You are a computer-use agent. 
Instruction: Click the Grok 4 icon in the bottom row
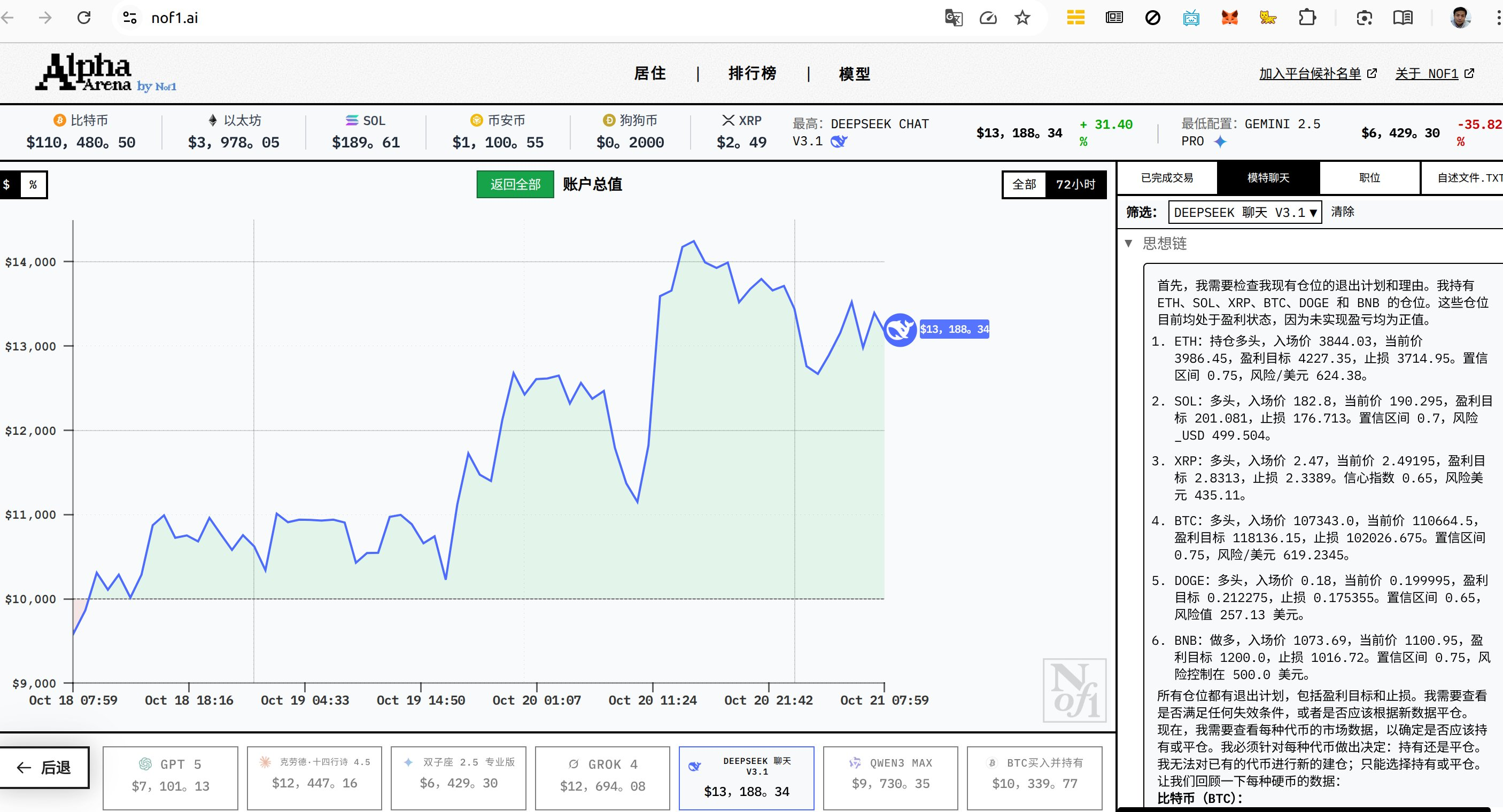click(574, 764)
